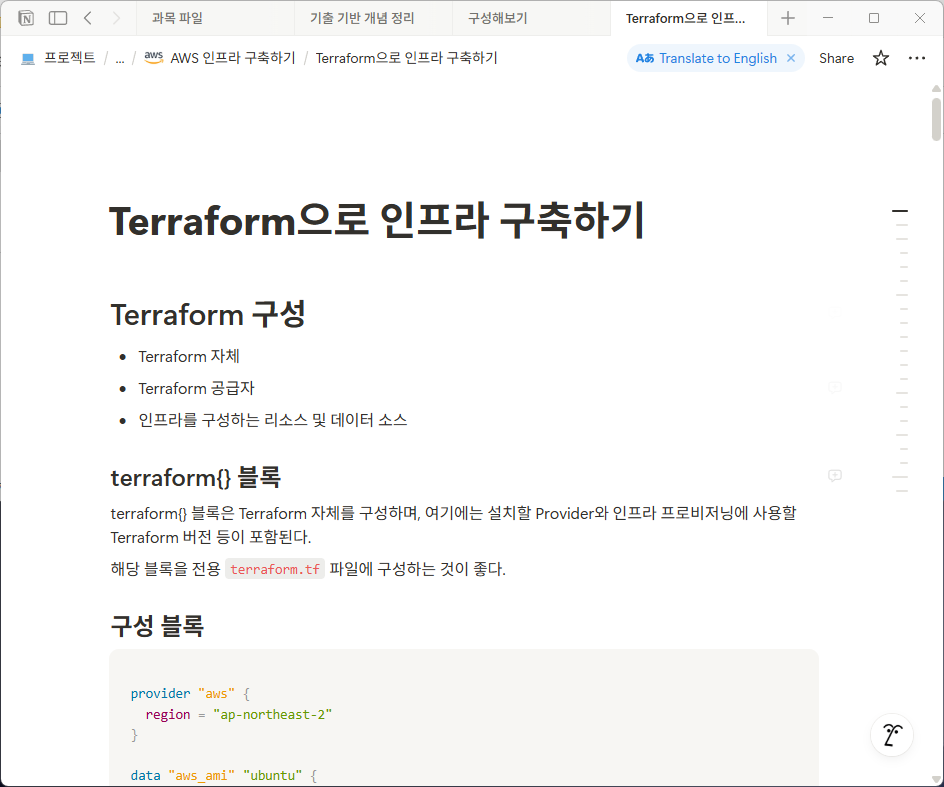Jump via top outline marker in table of contents

(899, 211)
